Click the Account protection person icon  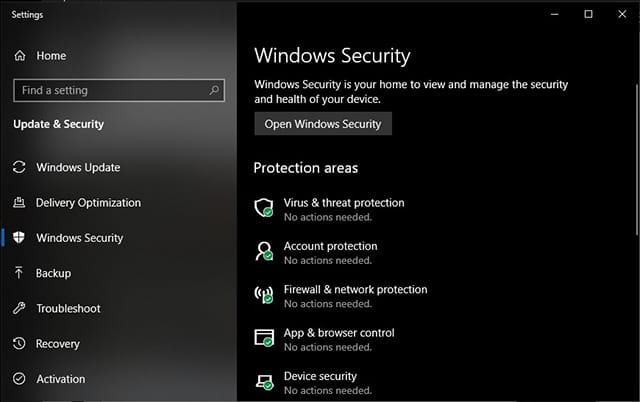(x=264, y=251)
